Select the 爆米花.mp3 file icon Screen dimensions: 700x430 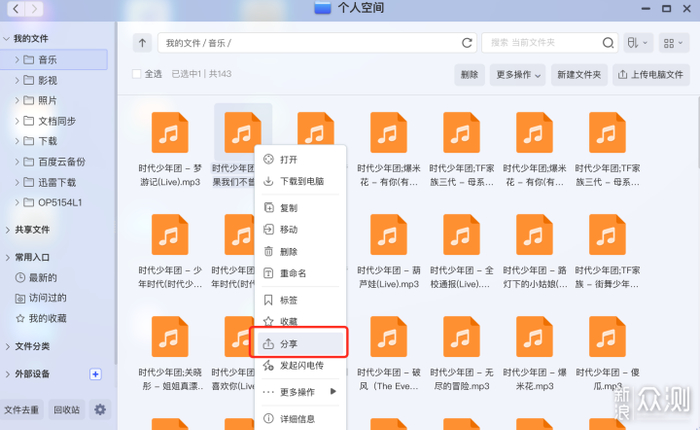[x=534, y=337]
